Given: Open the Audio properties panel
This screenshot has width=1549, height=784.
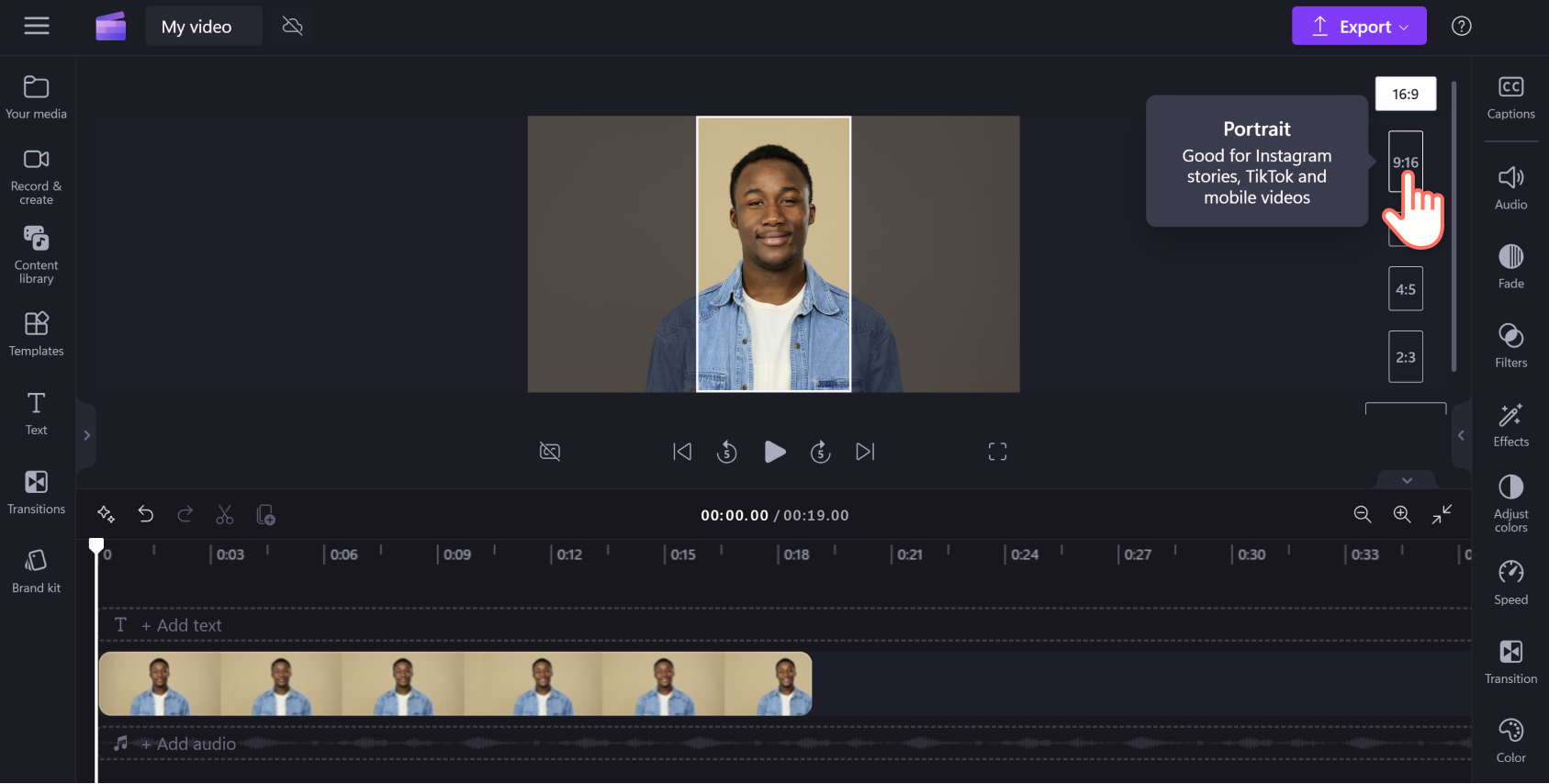Looking at the screenshot, I should [1511, 188].
